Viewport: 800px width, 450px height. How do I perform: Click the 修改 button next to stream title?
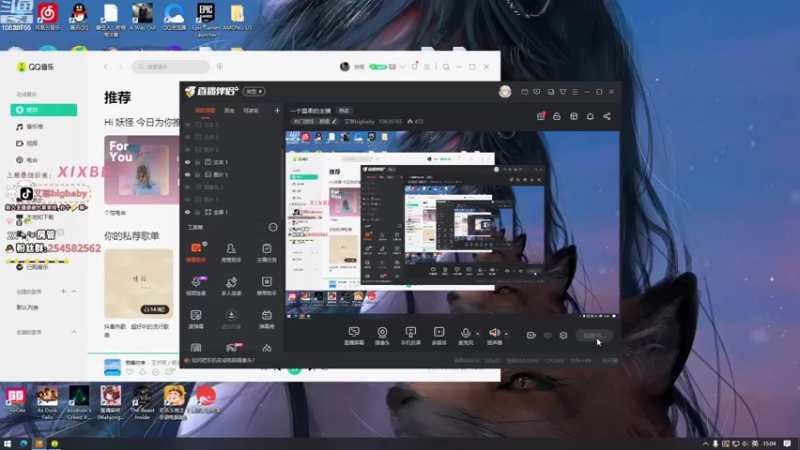[x=344, y=111]
